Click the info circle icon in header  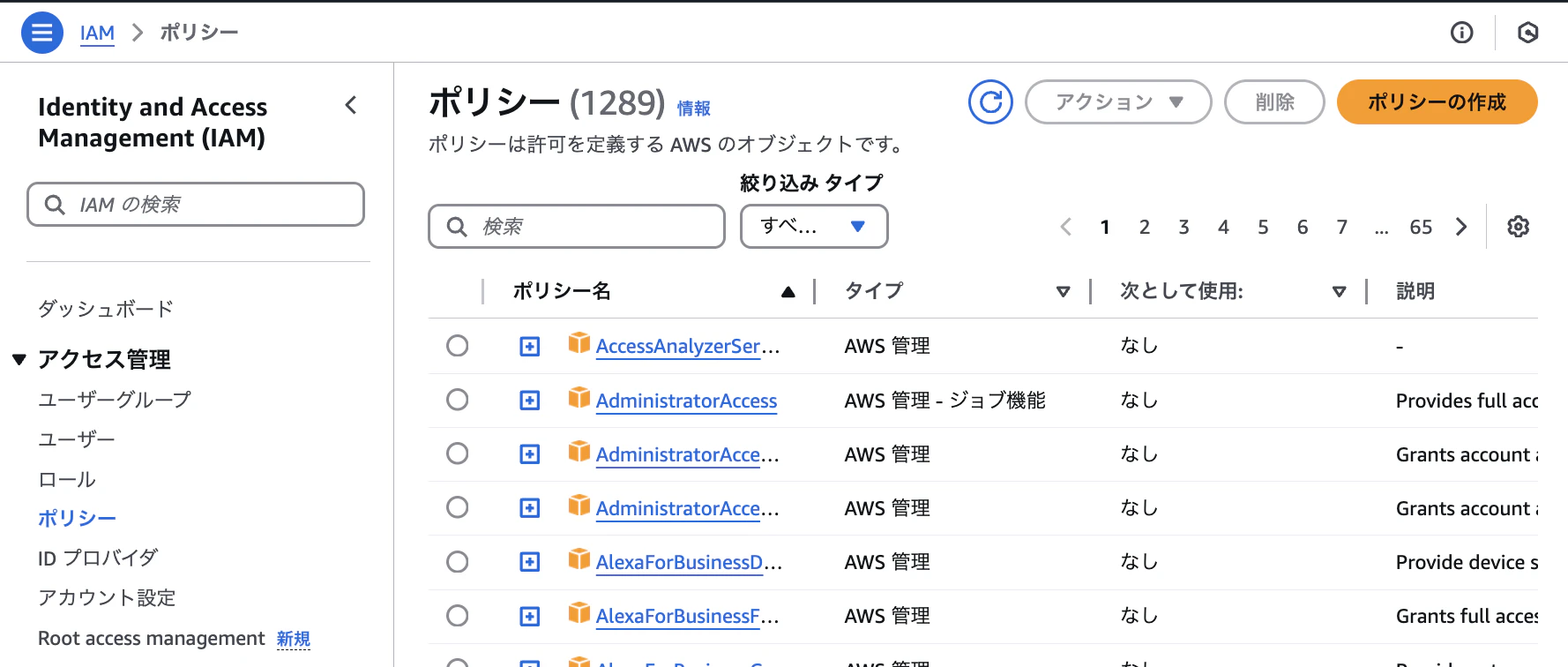1462,33
